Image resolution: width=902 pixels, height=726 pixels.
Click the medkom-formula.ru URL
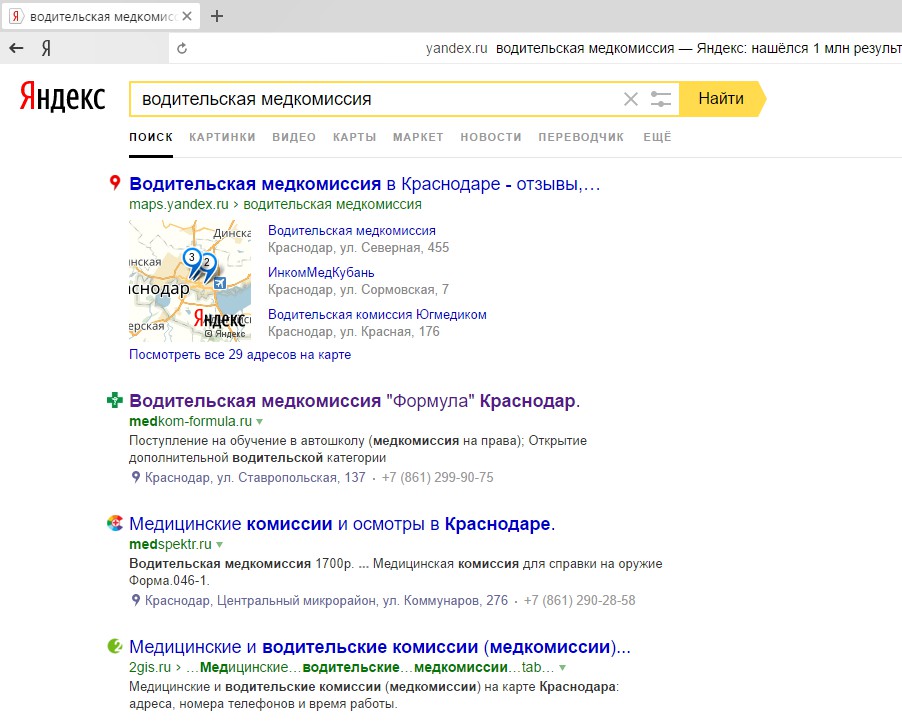pos(190,421)
